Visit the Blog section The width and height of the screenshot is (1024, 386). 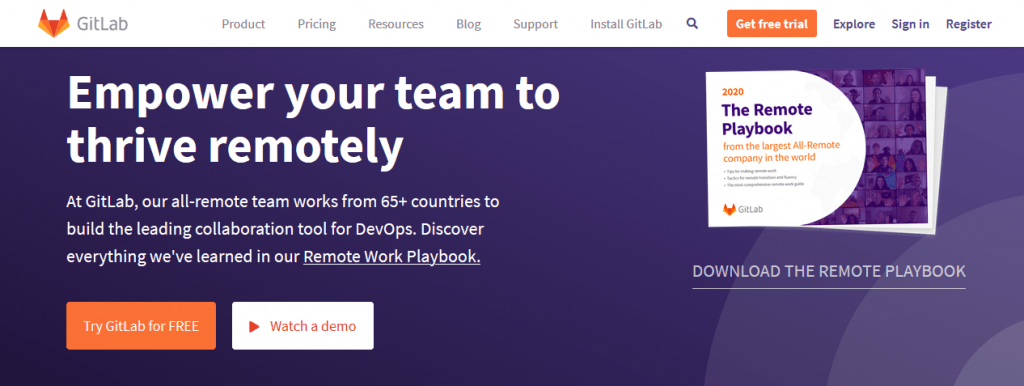pyautogui.click(x=468, y=24)
